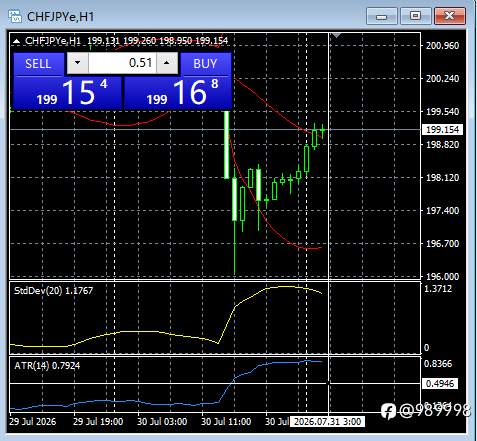Select the StdDev(20) indicator label
The height and width of the screenshot is (441, 477).
coord(53,291)
